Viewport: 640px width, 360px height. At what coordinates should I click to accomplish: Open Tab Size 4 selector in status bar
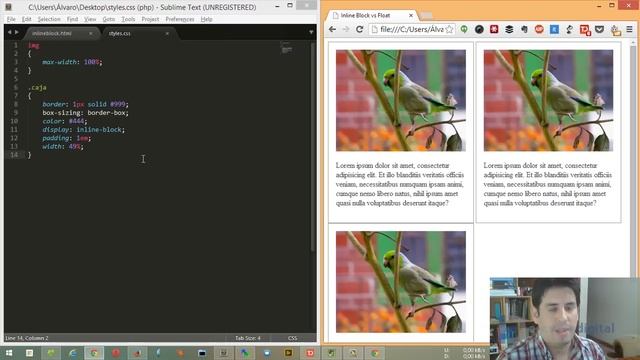(248, 338)
